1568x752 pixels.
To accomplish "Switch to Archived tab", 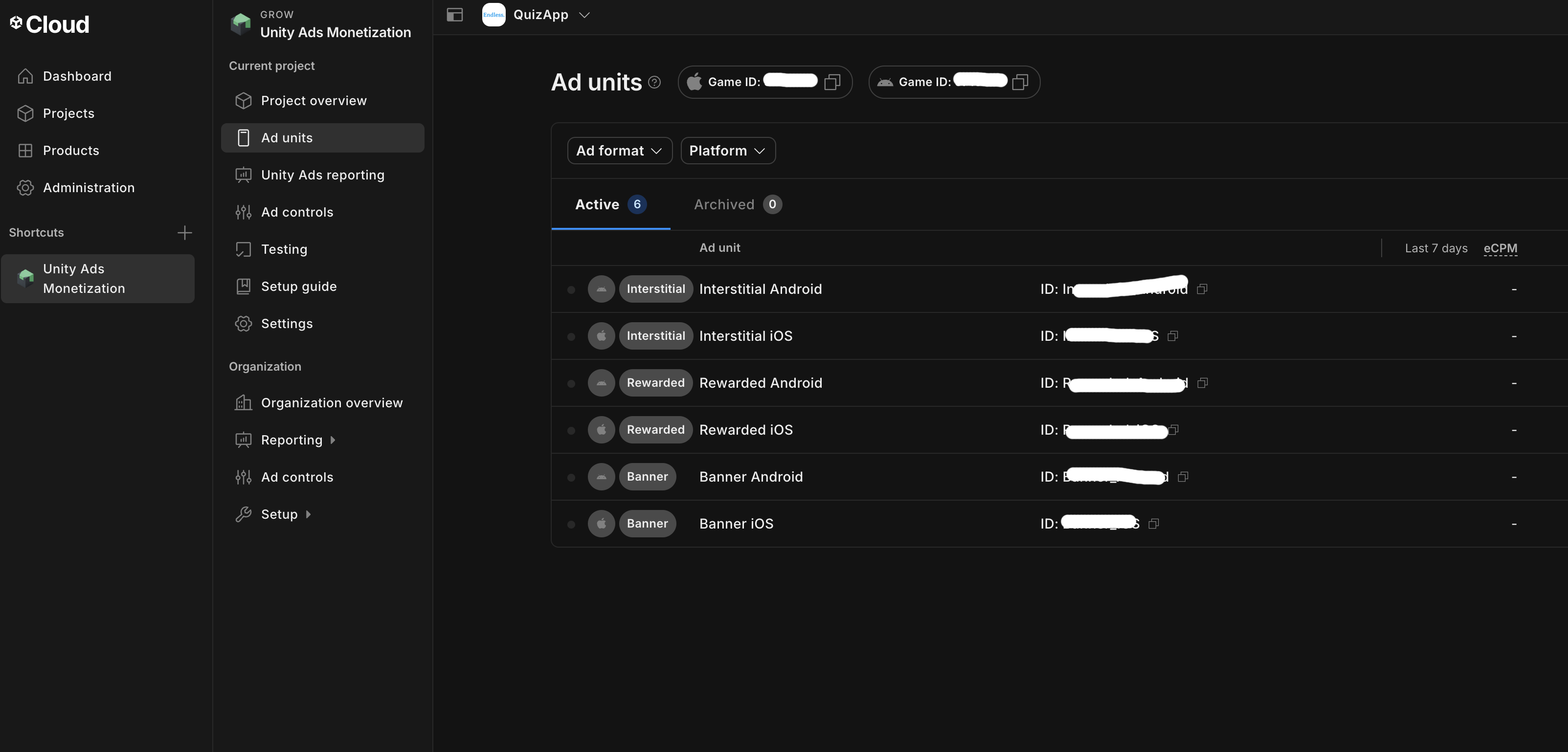I will click(x=738, y=204).
